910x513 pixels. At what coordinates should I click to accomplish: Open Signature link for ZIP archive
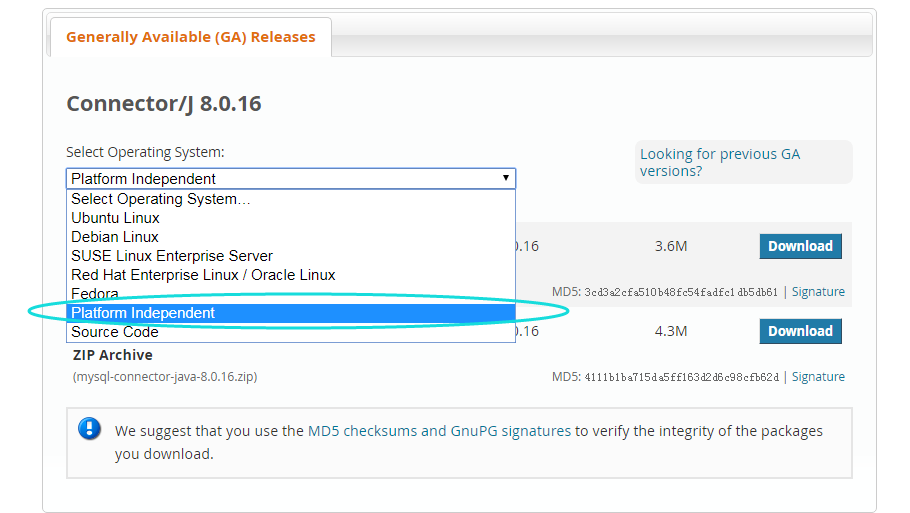pos(818,377)
